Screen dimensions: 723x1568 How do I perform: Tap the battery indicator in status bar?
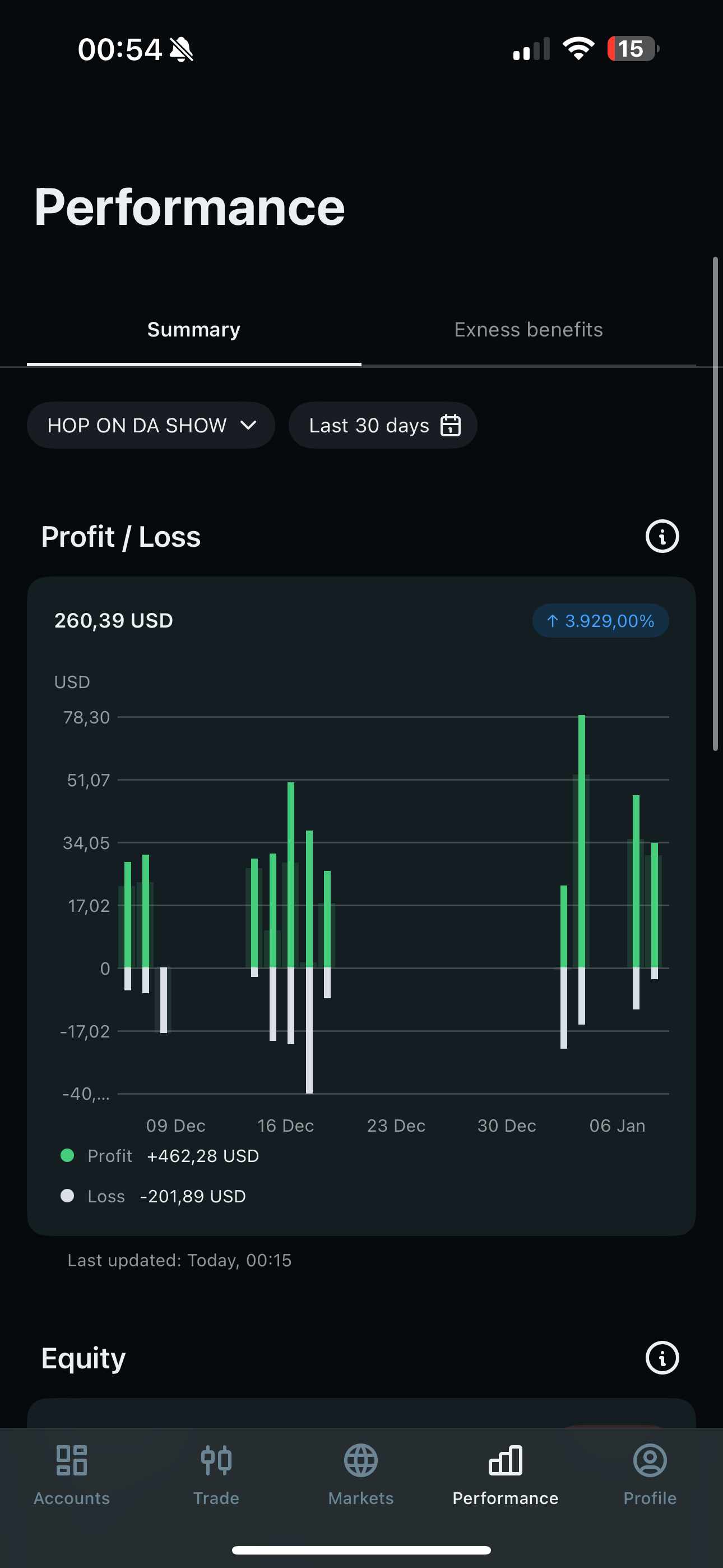632,49
